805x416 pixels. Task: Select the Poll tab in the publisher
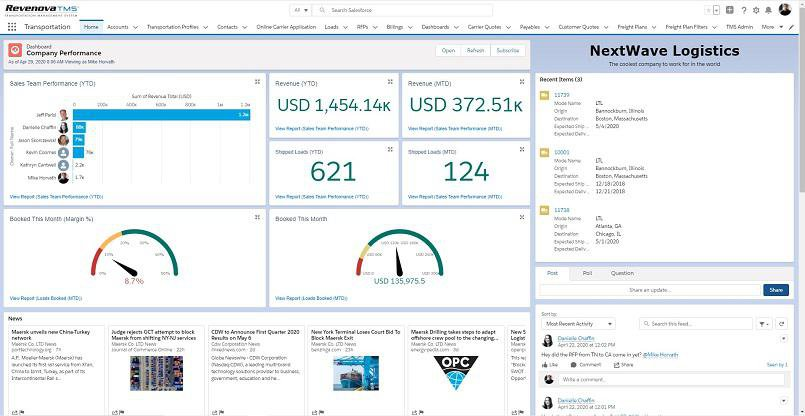pyautogui.click(x=587, y=273)
